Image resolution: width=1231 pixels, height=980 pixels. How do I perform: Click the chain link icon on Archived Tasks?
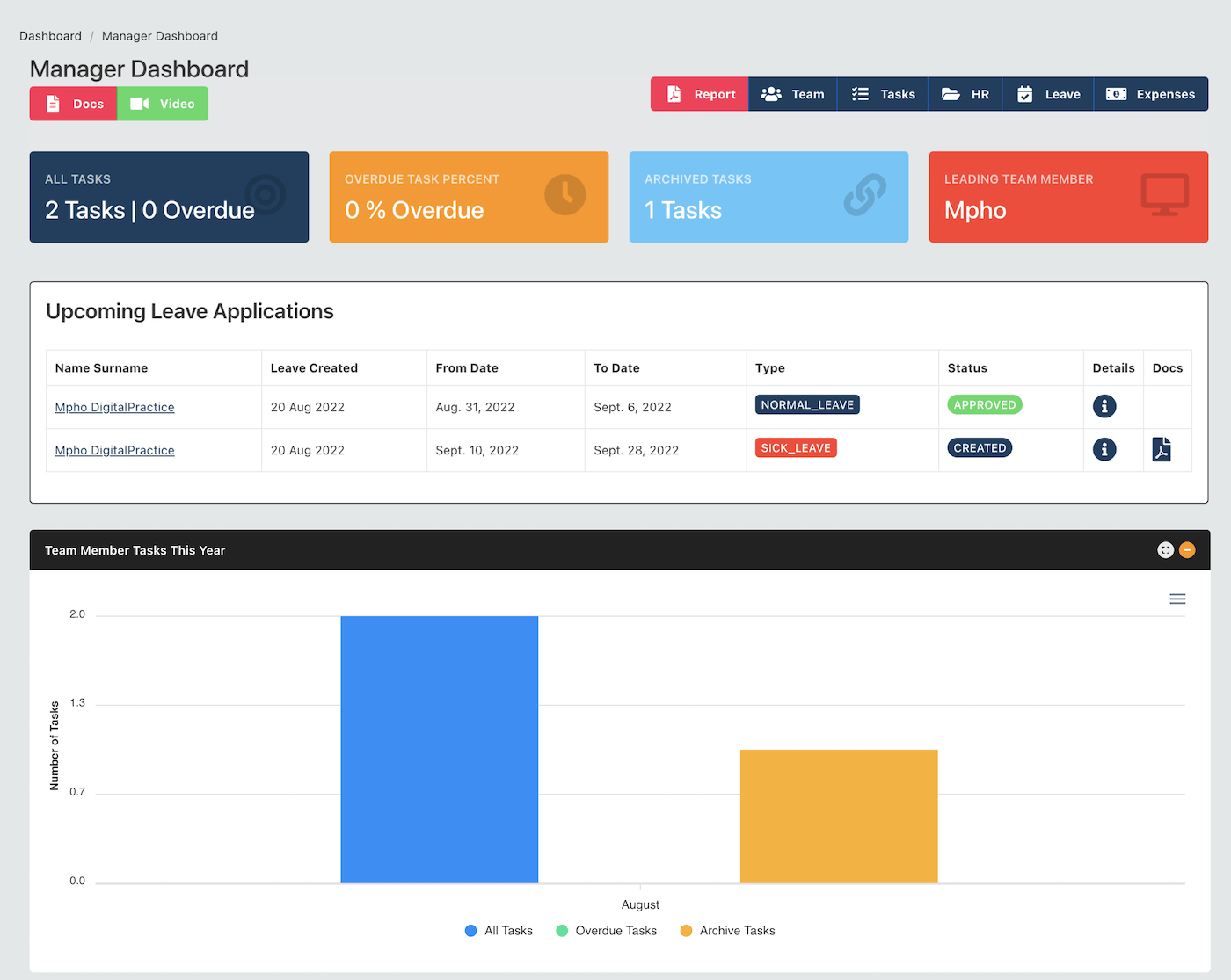coord(865,194)
